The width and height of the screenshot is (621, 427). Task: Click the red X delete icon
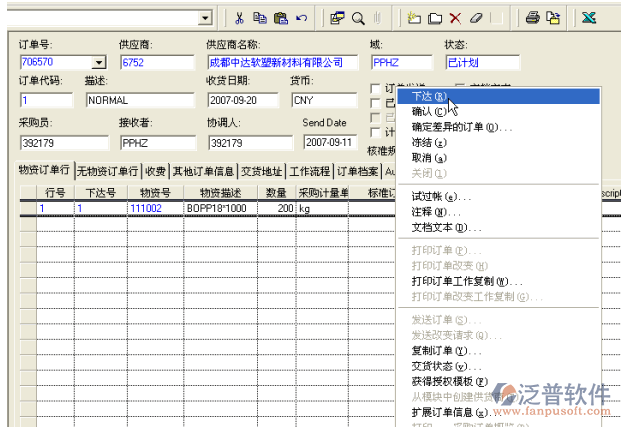pyautogui.click(x=455, y=18)
